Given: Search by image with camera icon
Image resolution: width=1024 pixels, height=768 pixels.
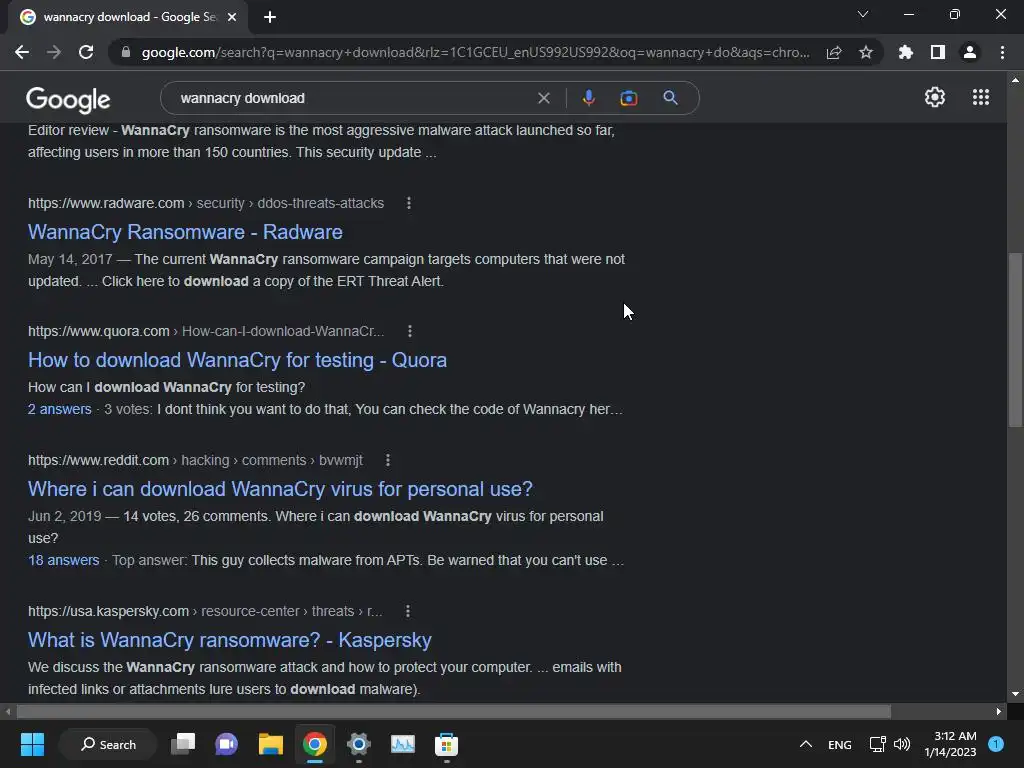Looking at the screenshot, I should click(628, 98).
